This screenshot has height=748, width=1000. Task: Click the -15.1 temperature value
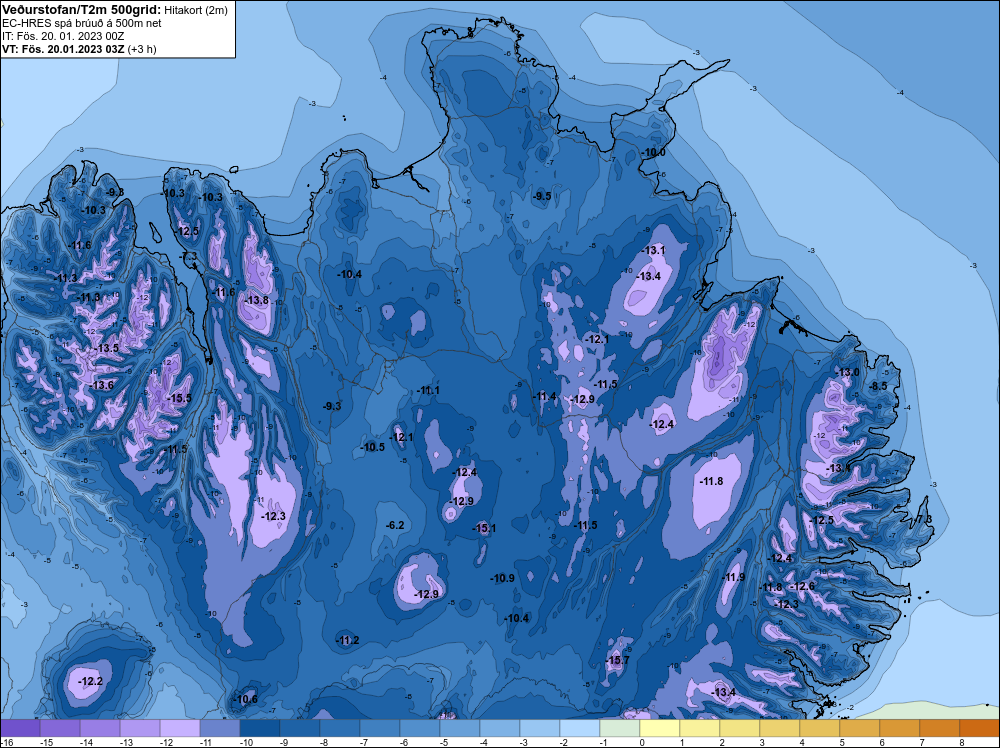pyautogui.click(x=484, y=528)
